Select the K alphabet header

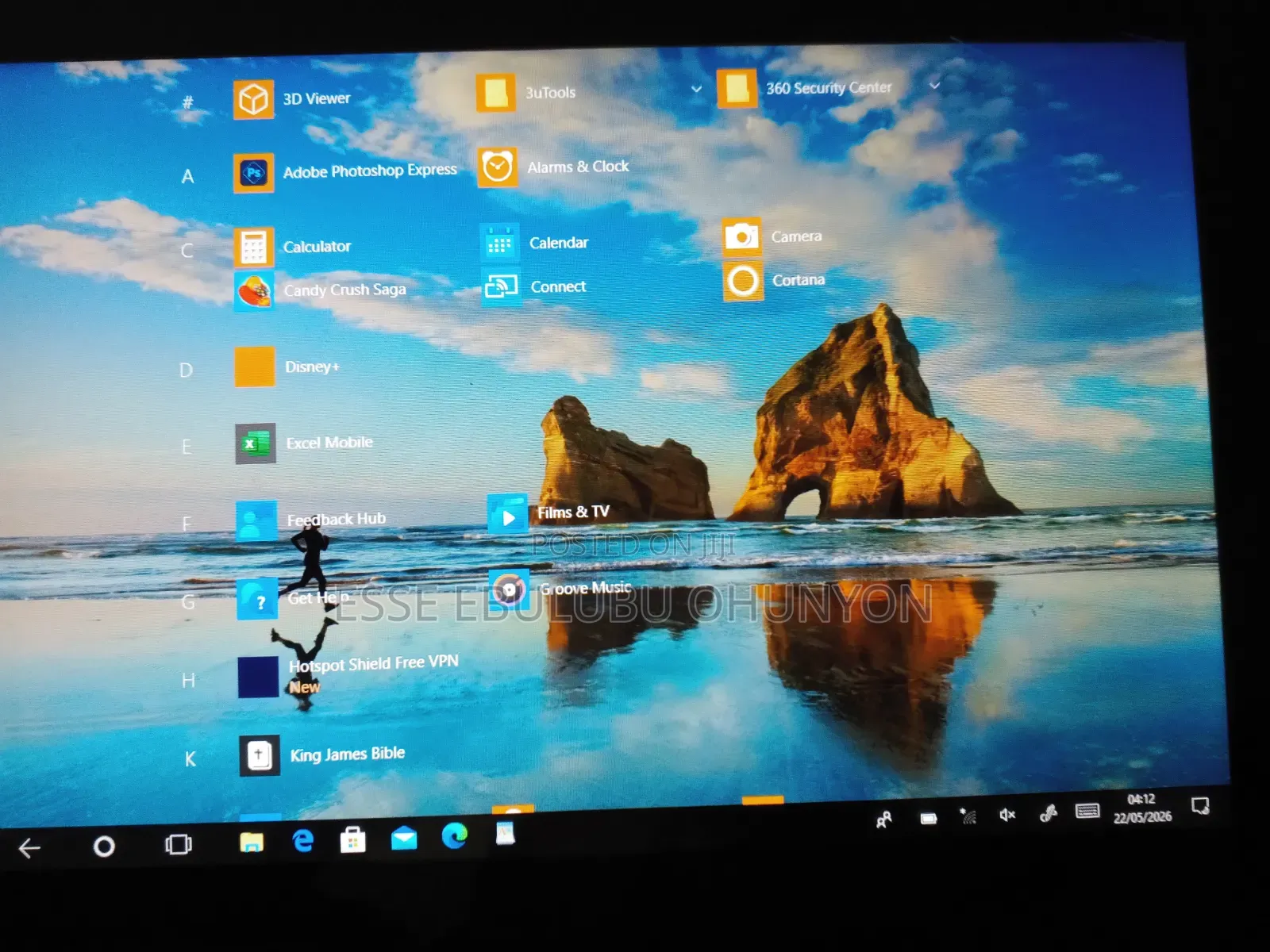[x=190, y=759]
